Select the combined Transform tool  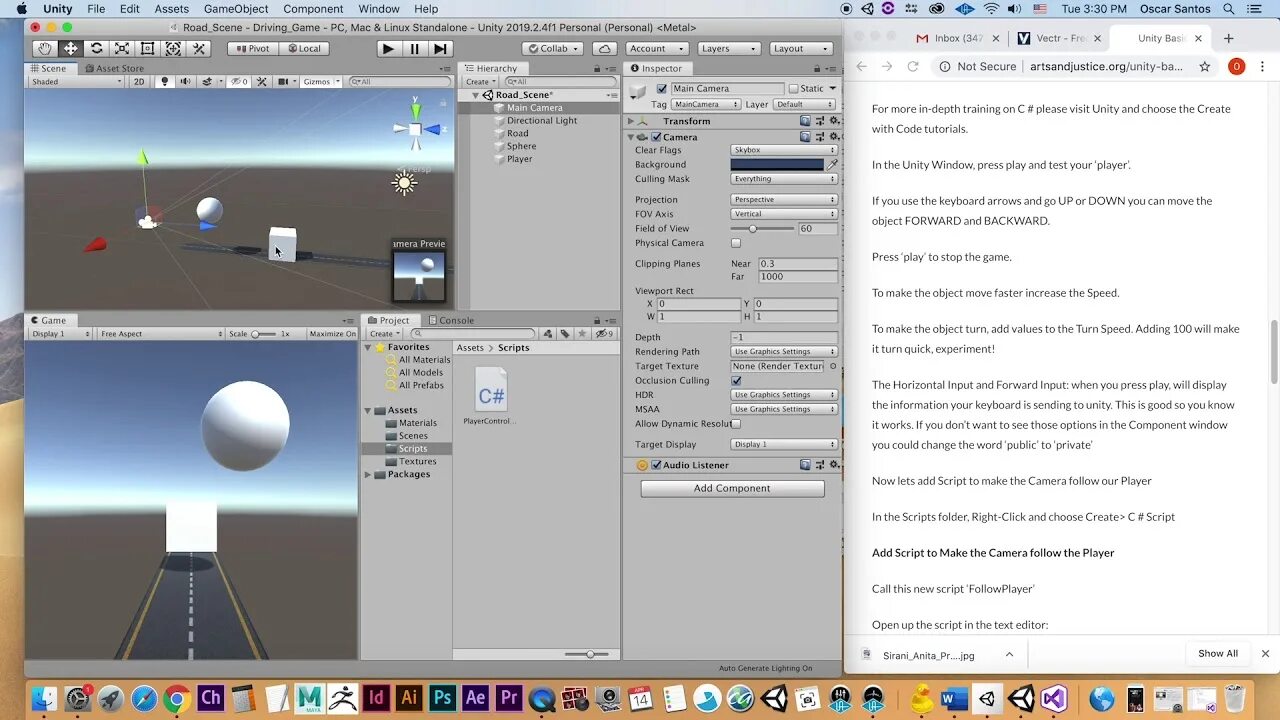click(173, 48)
